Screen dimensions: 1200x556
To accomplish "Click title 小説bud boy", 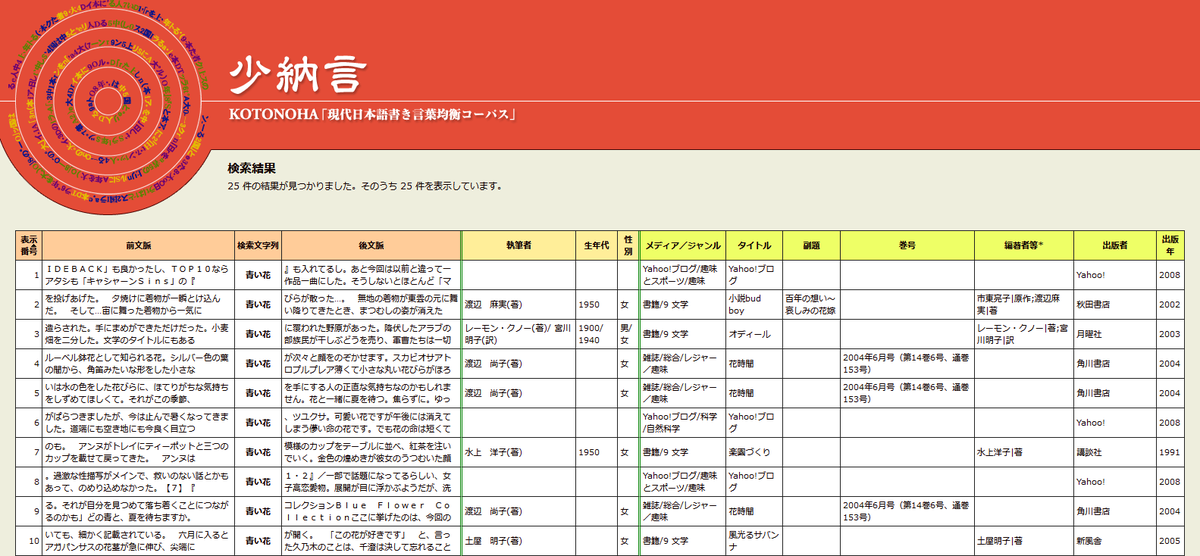I will coord(747,305).
